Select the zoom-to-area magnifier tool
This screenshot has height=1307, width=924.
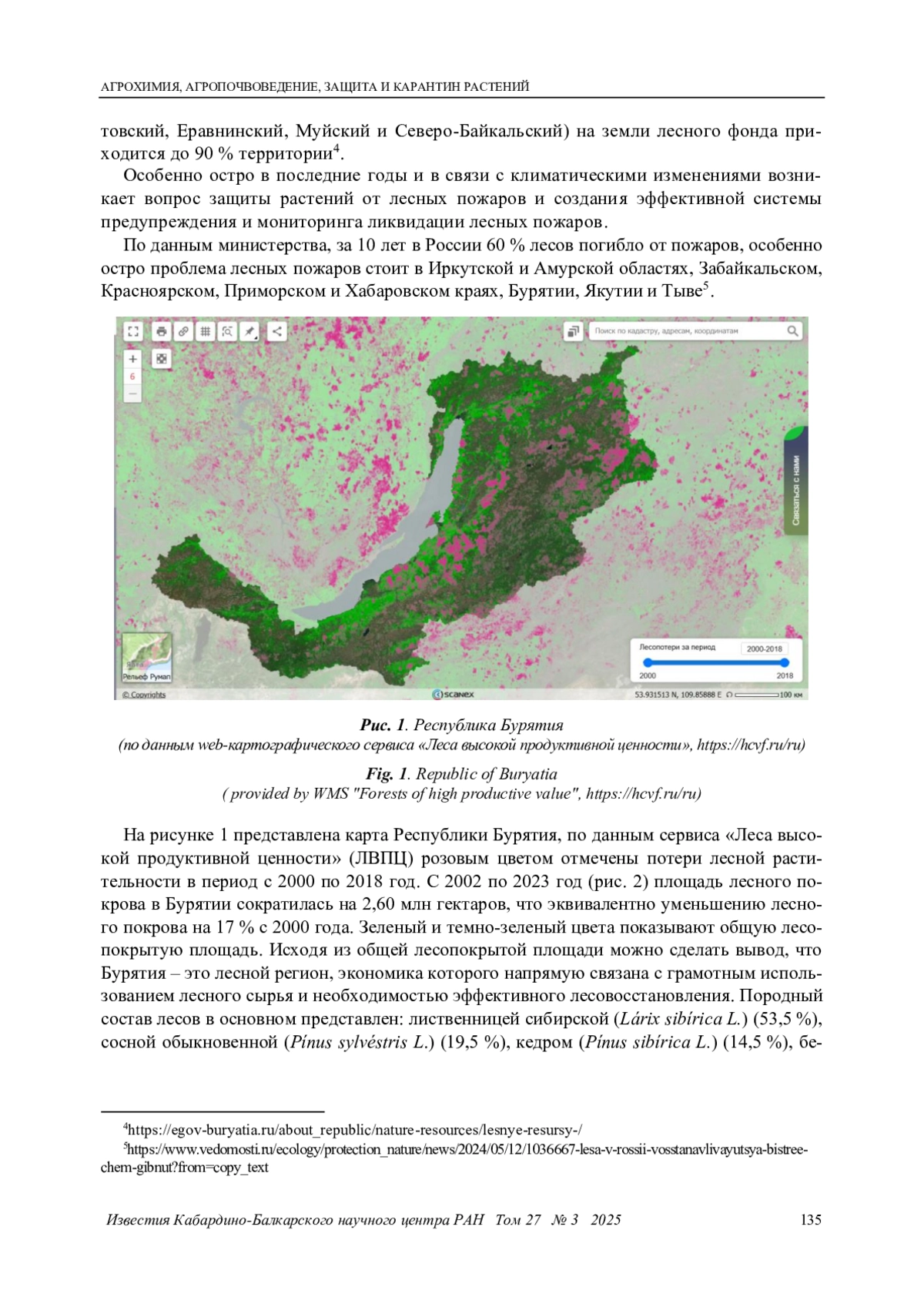[227, 331]
